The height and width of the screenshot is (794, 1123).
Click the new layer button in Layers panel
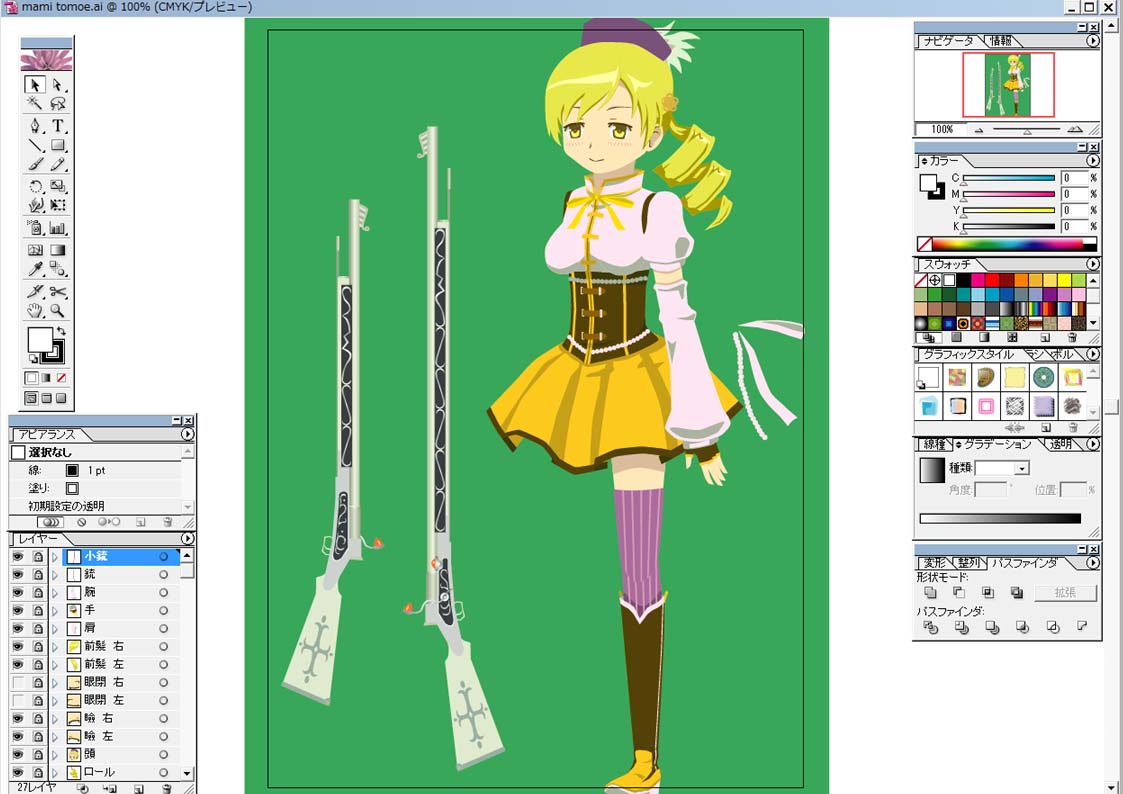[x=138, y=788]
